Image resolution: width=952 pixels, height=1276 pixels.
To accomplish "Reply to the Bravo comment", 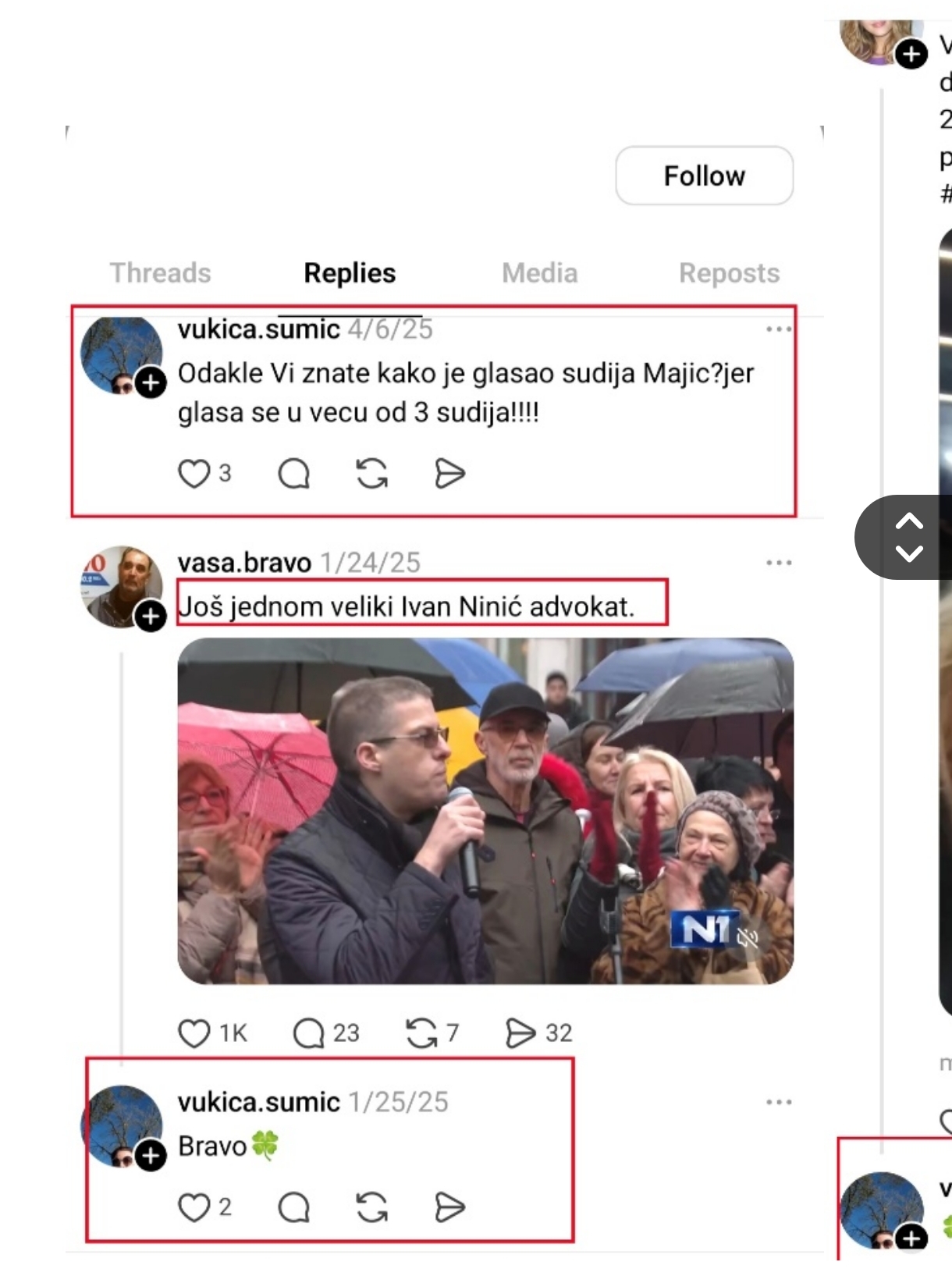I will 294,1207.
